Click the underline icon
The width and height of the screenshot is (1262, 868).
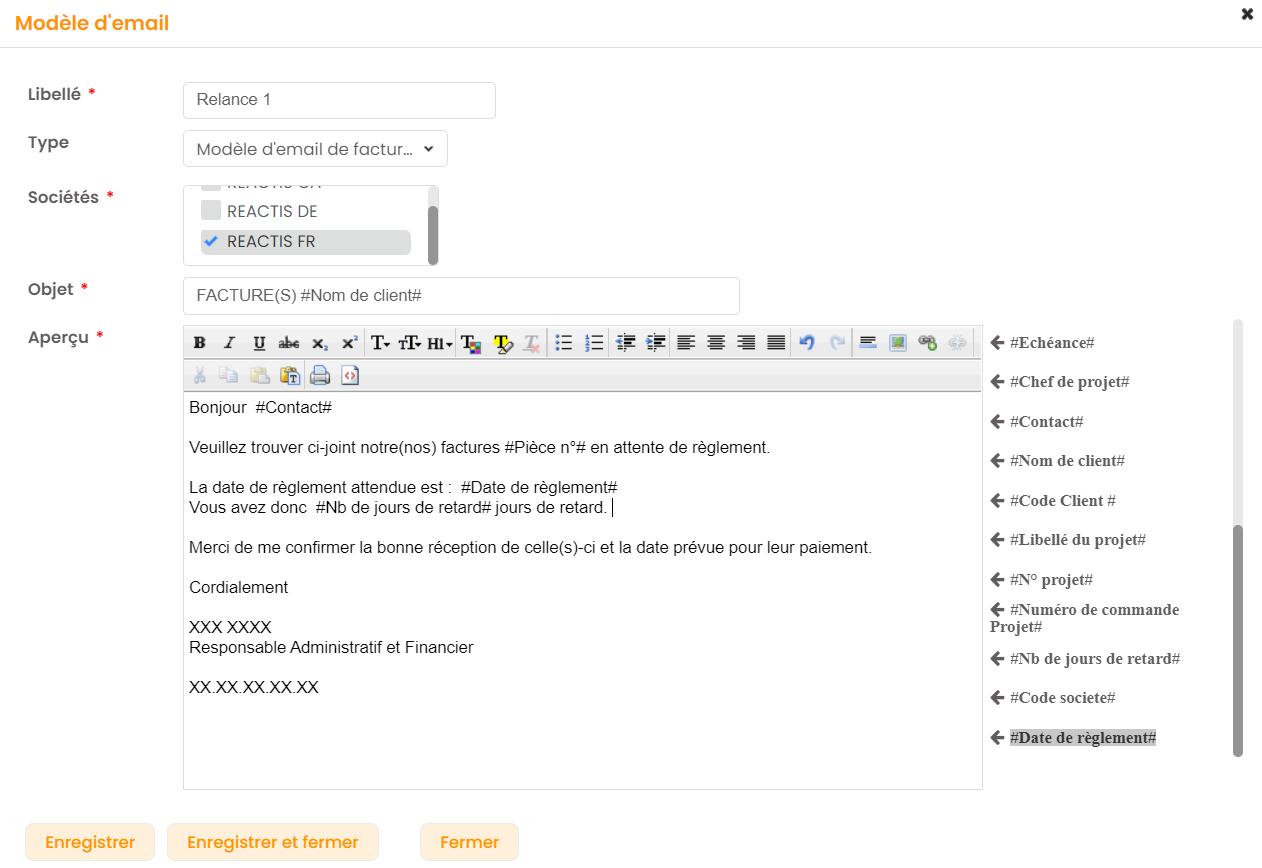(259, 343)
